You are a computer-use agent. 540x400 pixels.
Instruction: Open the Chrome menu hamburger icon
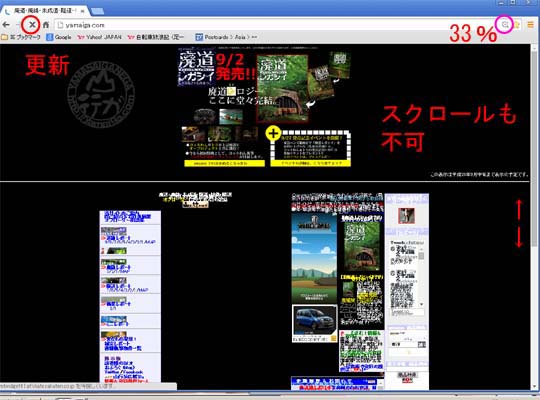coord(530,25)
